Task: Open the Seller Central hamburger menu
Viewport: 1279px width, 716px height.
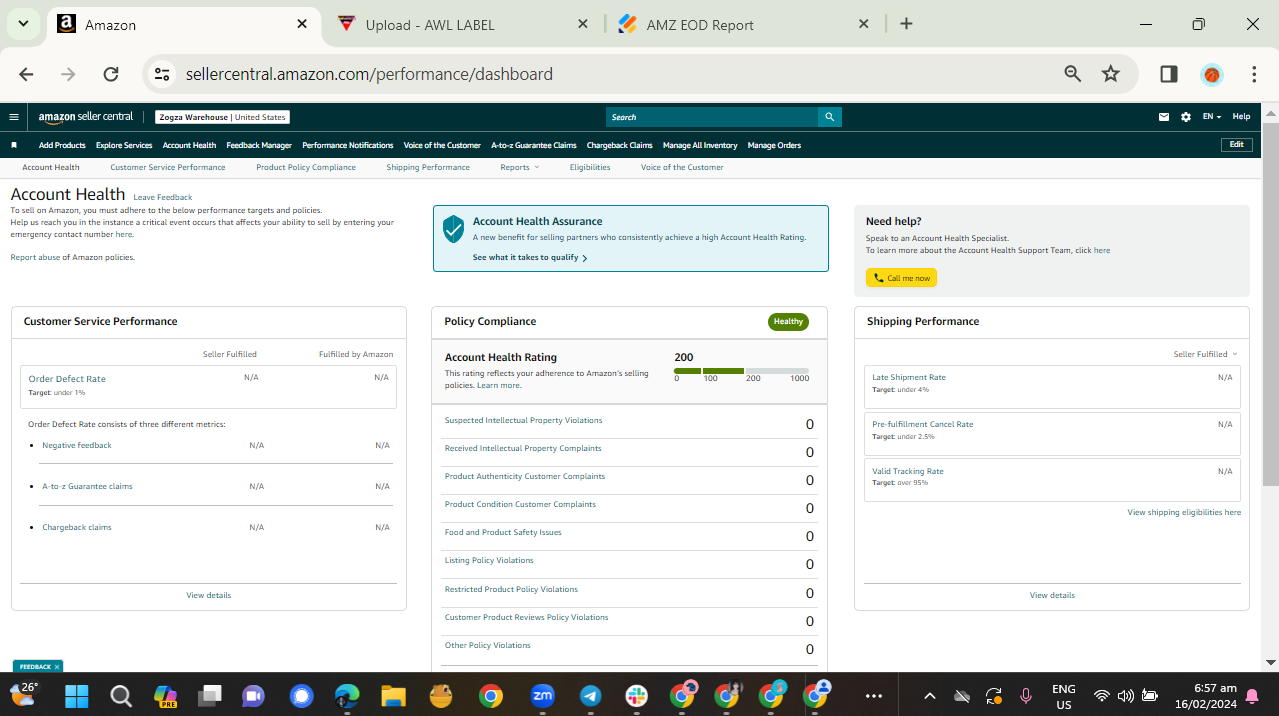Action: [14, 117]
